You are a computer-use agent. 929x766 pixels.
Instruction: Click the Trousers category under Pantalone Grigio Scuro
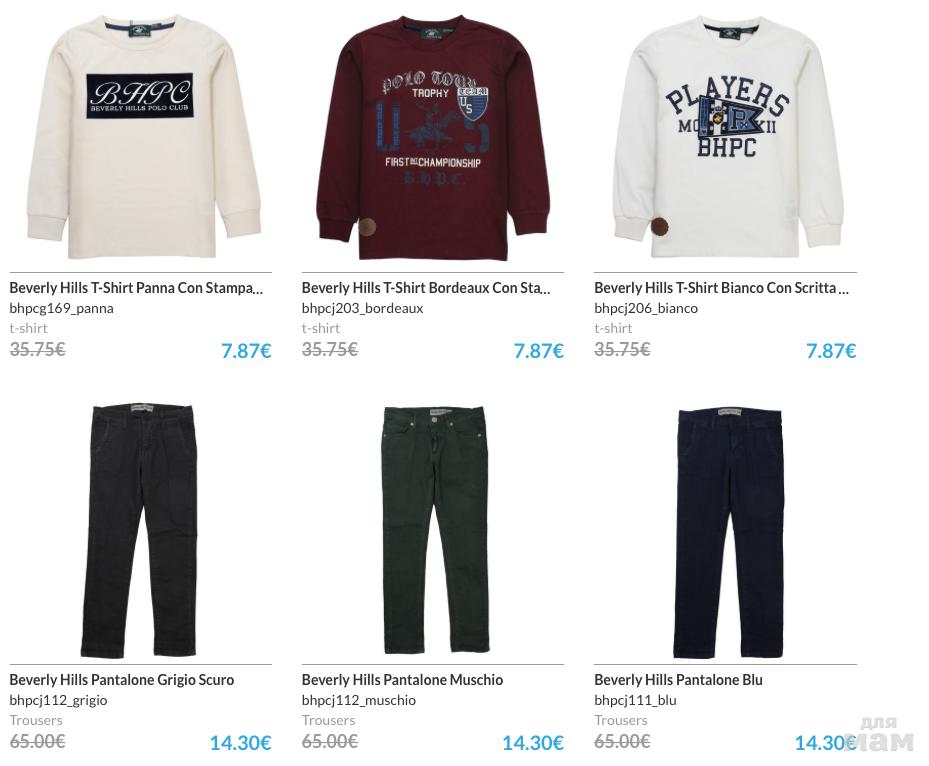pos(36,720)
